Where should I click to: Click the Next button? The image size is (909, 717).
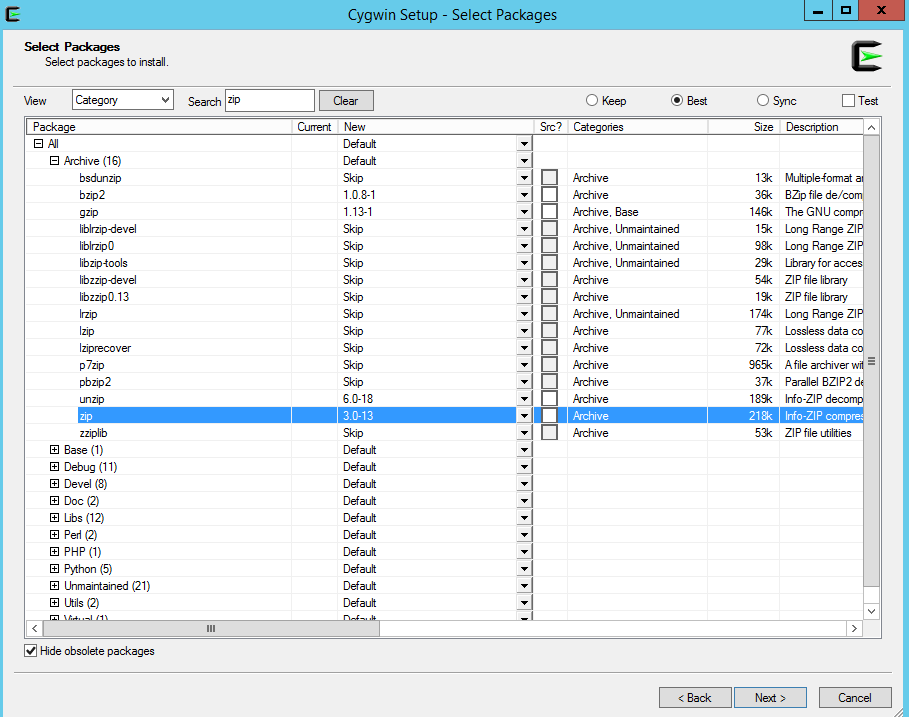click(770, 697)
